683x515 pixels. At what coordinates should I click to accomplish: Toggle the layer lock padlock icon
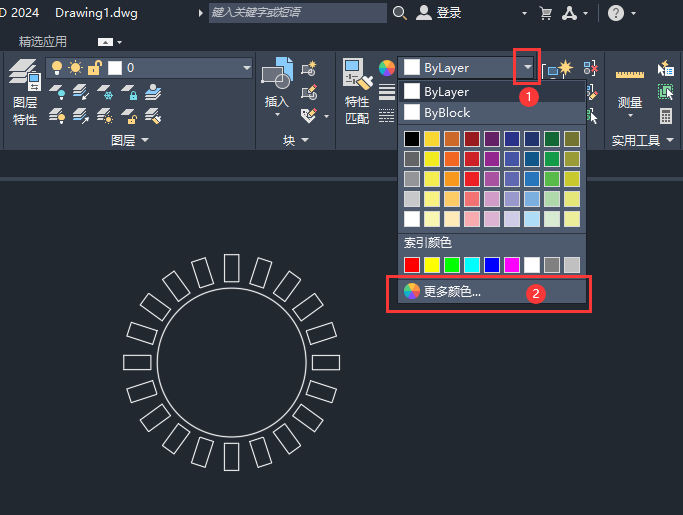94,68
